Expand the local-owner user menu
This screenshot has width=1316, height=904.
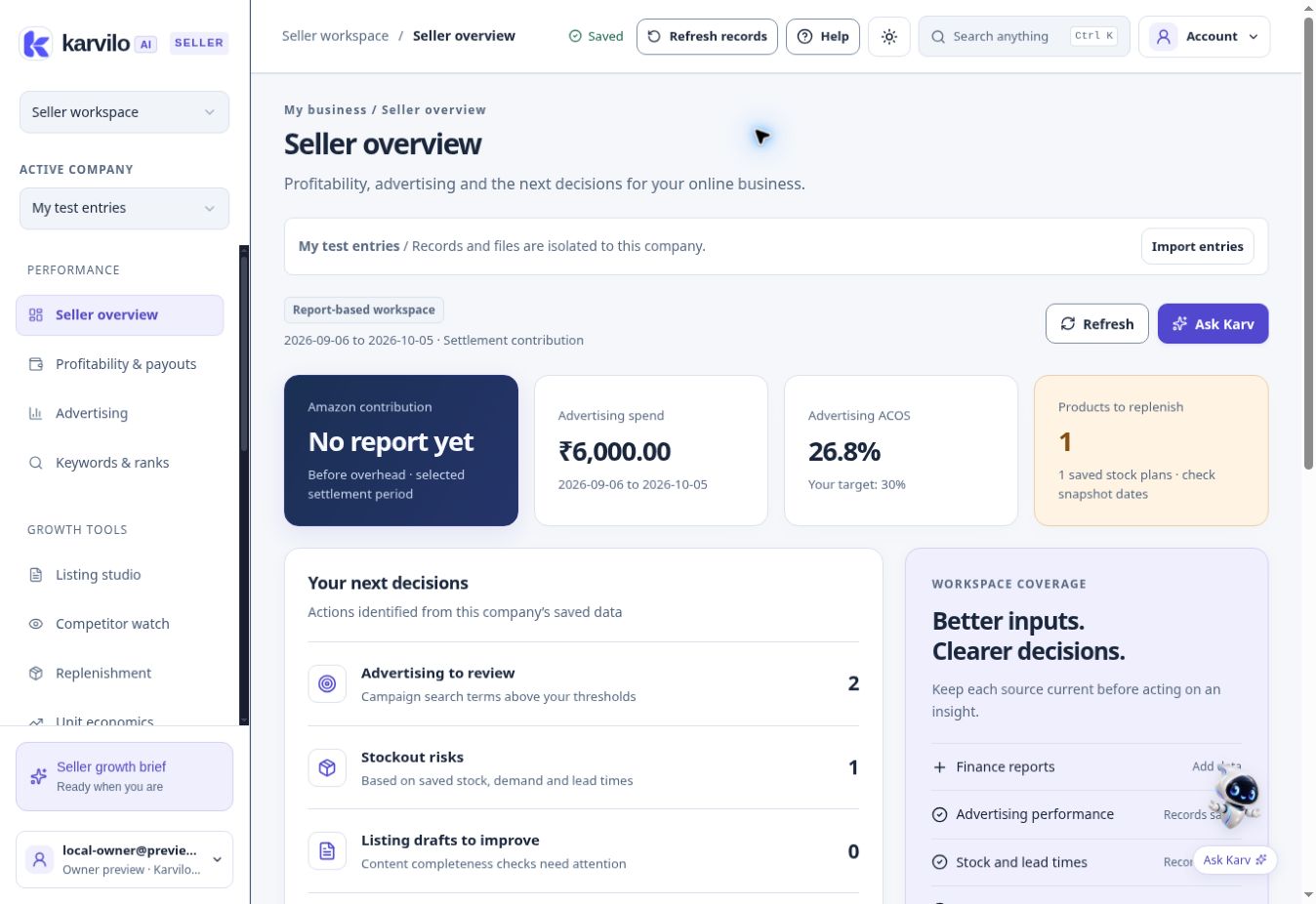[x=124, y=860]
